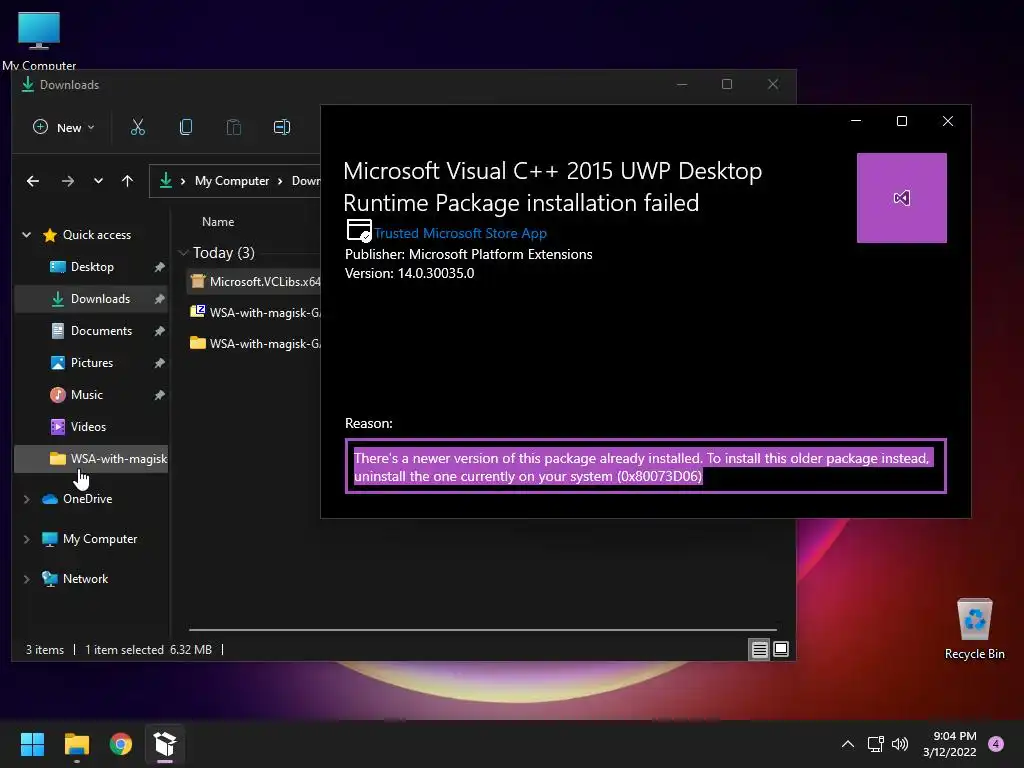The image size is (1024, 768).
Task: Open File Explorer from the taskbar
Action: click(x=76, y=744)
